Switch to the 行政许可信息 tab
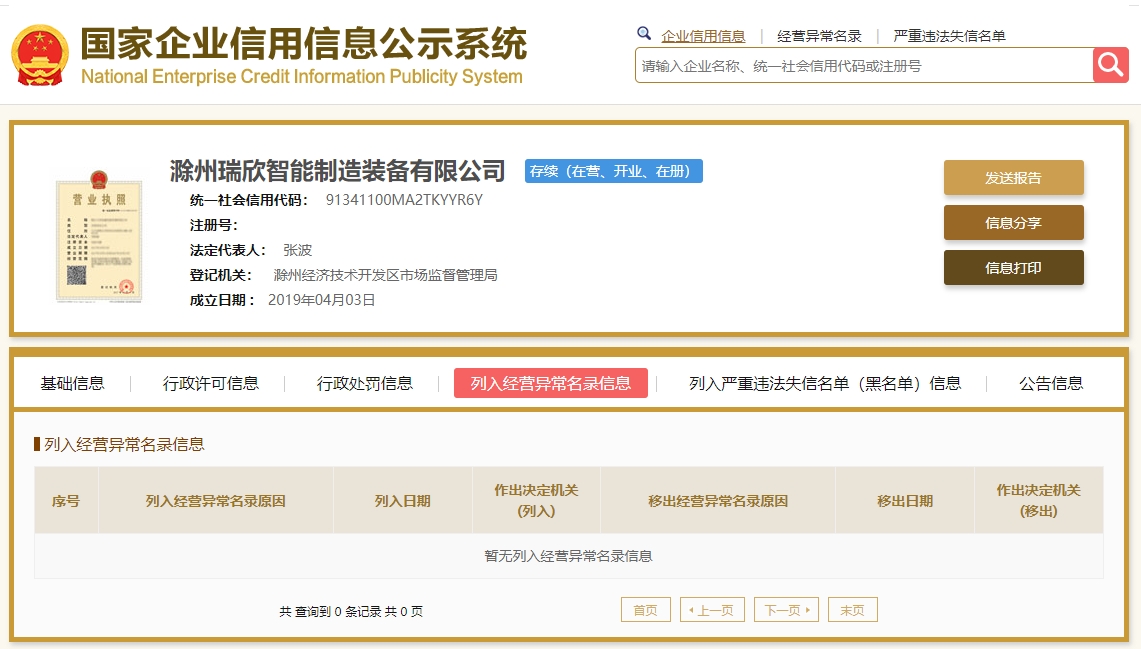 pos(210,383)
